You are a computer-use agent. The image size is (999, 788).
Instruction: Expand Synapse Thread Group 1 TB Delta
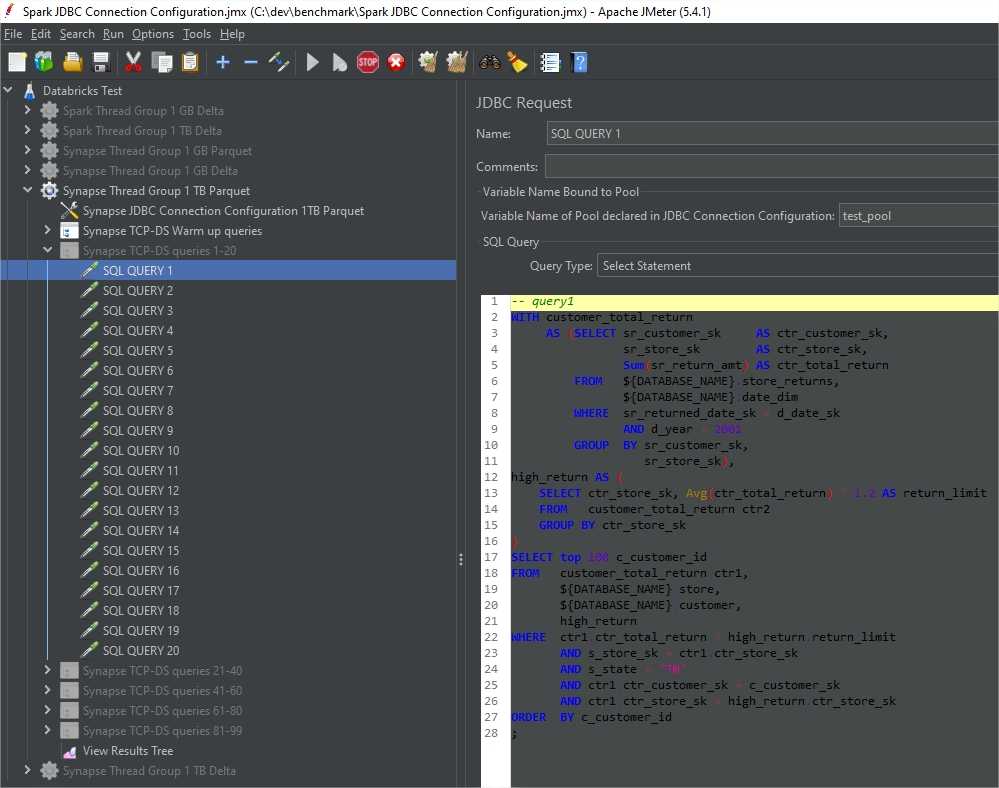[27, 770]
